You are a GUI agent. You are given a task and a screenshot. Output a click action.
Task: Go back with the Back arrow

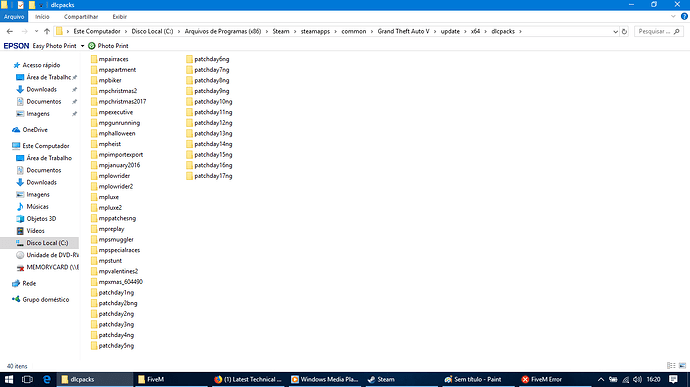tap(10, 31)
